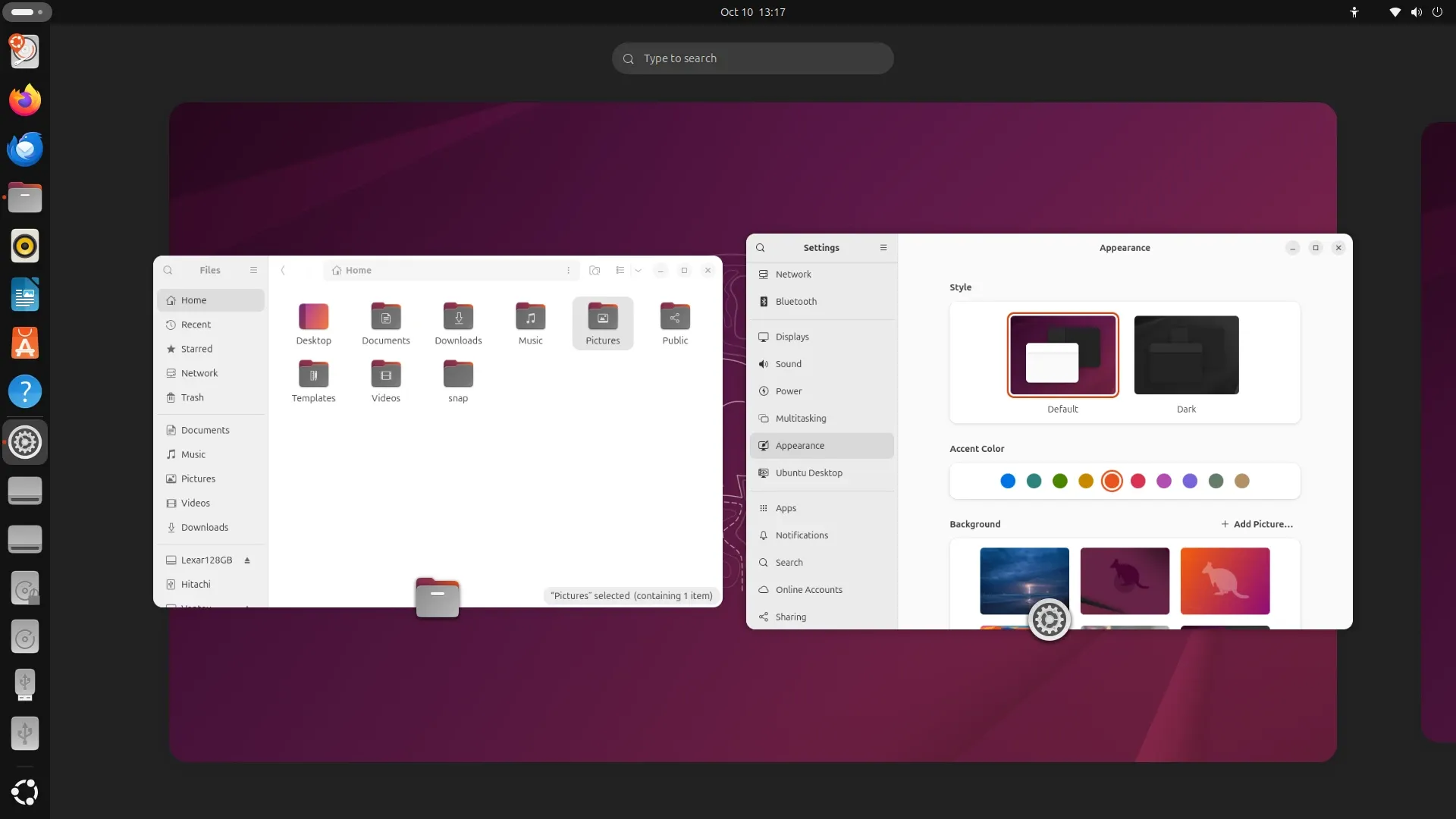The width and height of the screenshot is (1456, 819).
Task: Click Add Picture button
Action: click(1257, 524)
